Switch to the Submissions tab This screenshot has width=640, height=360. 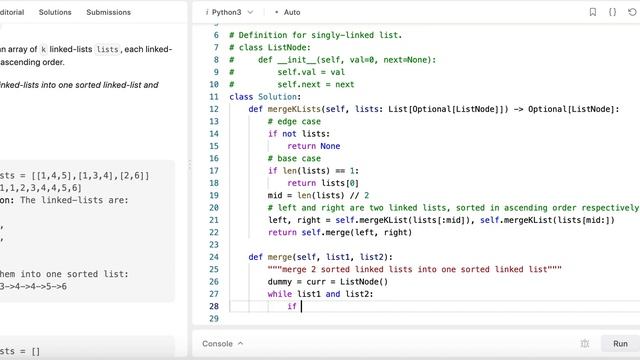click(x=109, y=12)
